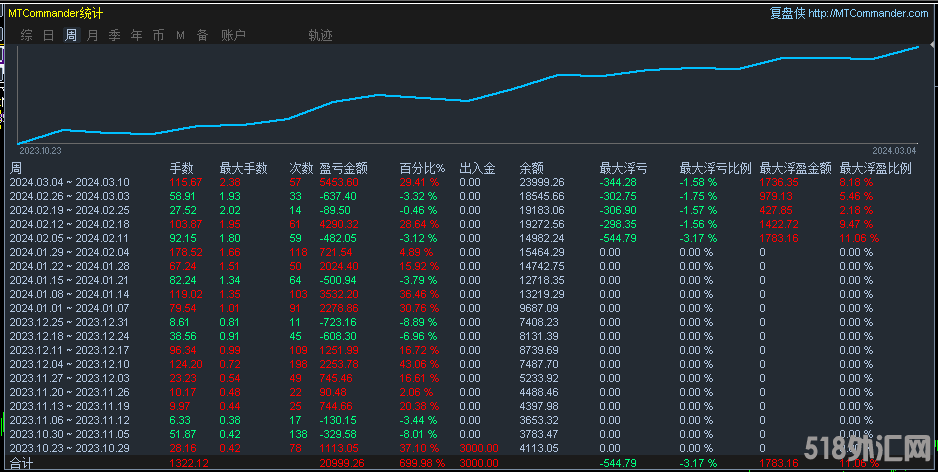Open the http://MTCommander.com link
Image resolution: width=938 pixels, height=472 pixels.
pos(868,13)
